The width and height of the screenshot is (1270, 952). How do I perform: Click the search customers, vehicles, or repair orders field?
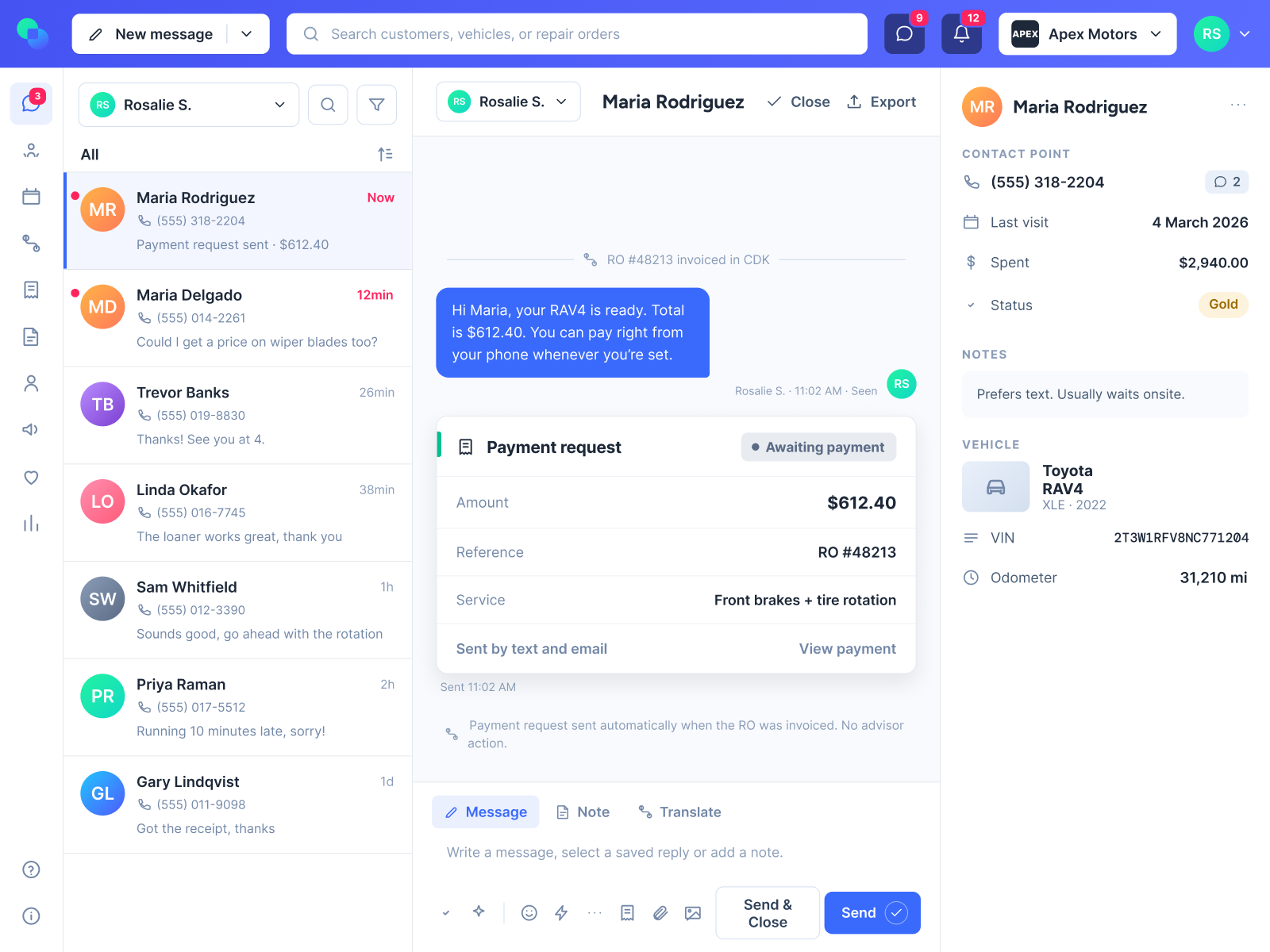coord(577,34)
